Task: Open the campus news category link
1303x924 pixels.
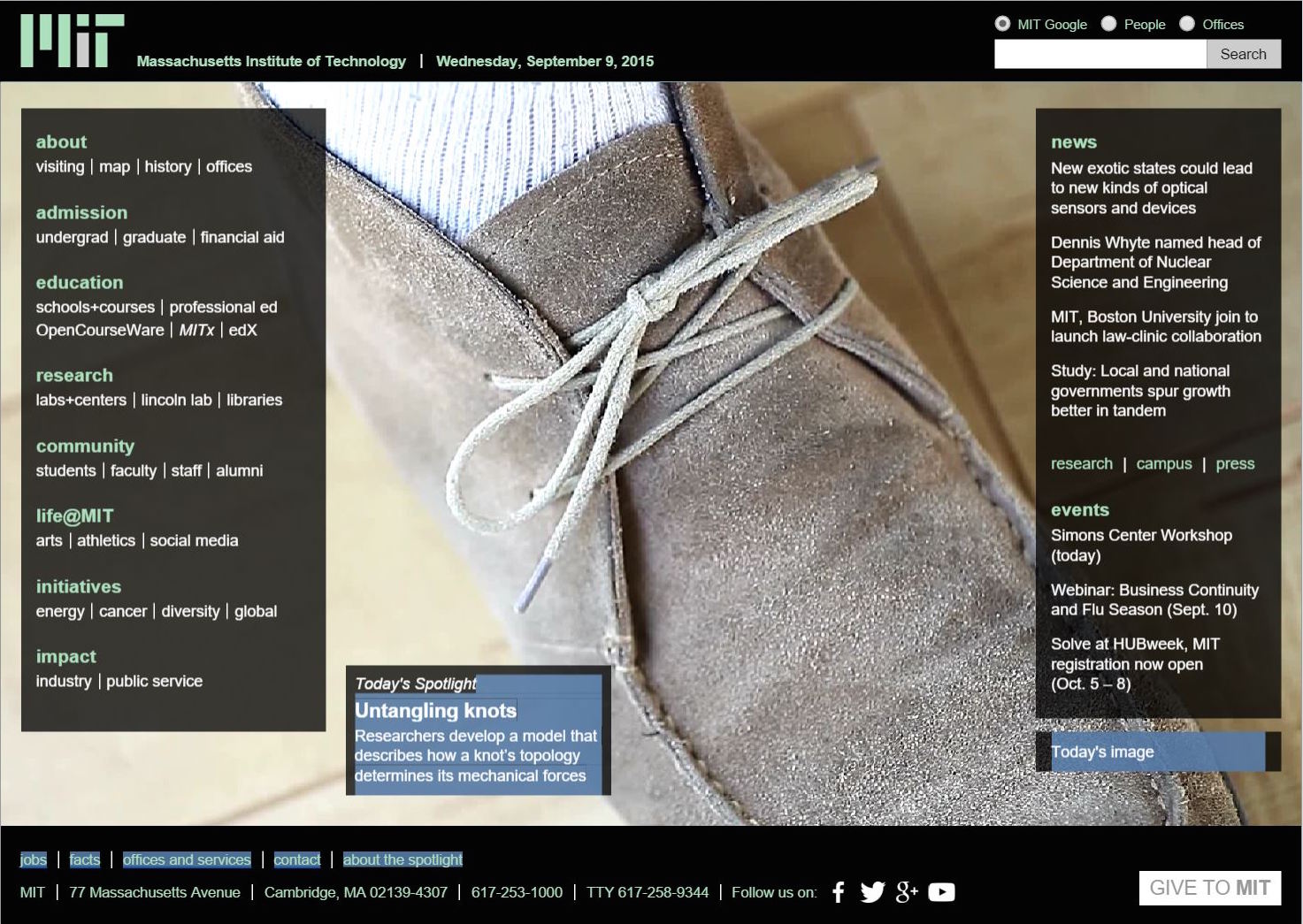Action: 1163,463
